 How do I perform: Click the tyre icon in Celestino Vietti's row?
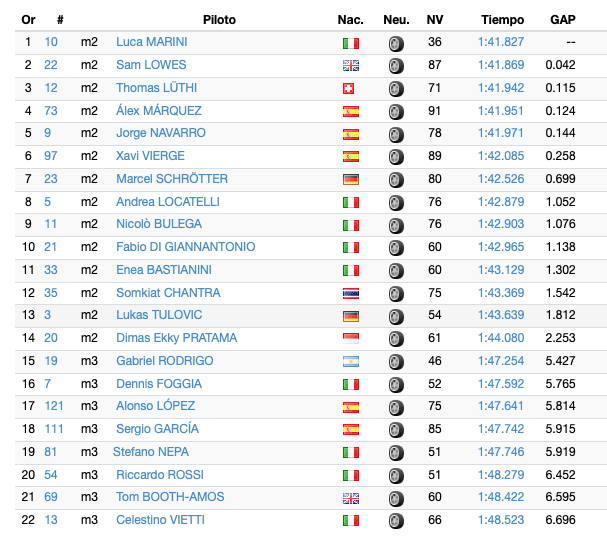pyautogui.click(x=396, y=521)
